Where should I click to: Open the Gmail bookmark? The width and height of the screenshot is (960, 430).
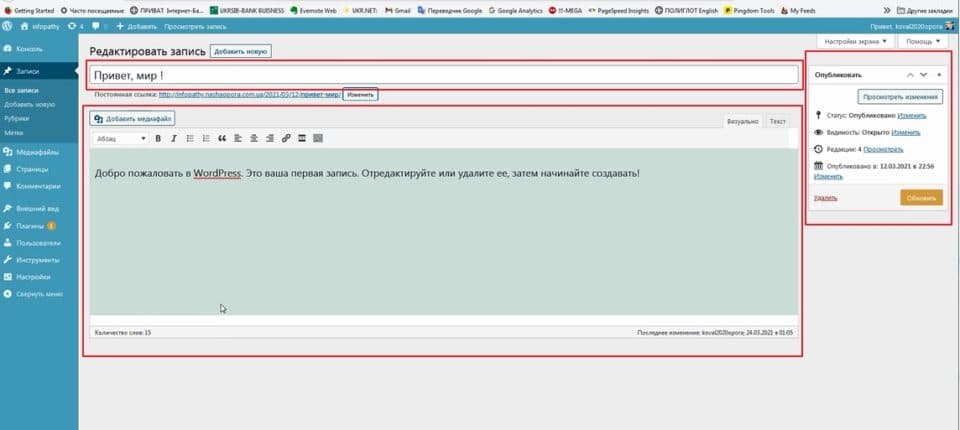[397, 10]
